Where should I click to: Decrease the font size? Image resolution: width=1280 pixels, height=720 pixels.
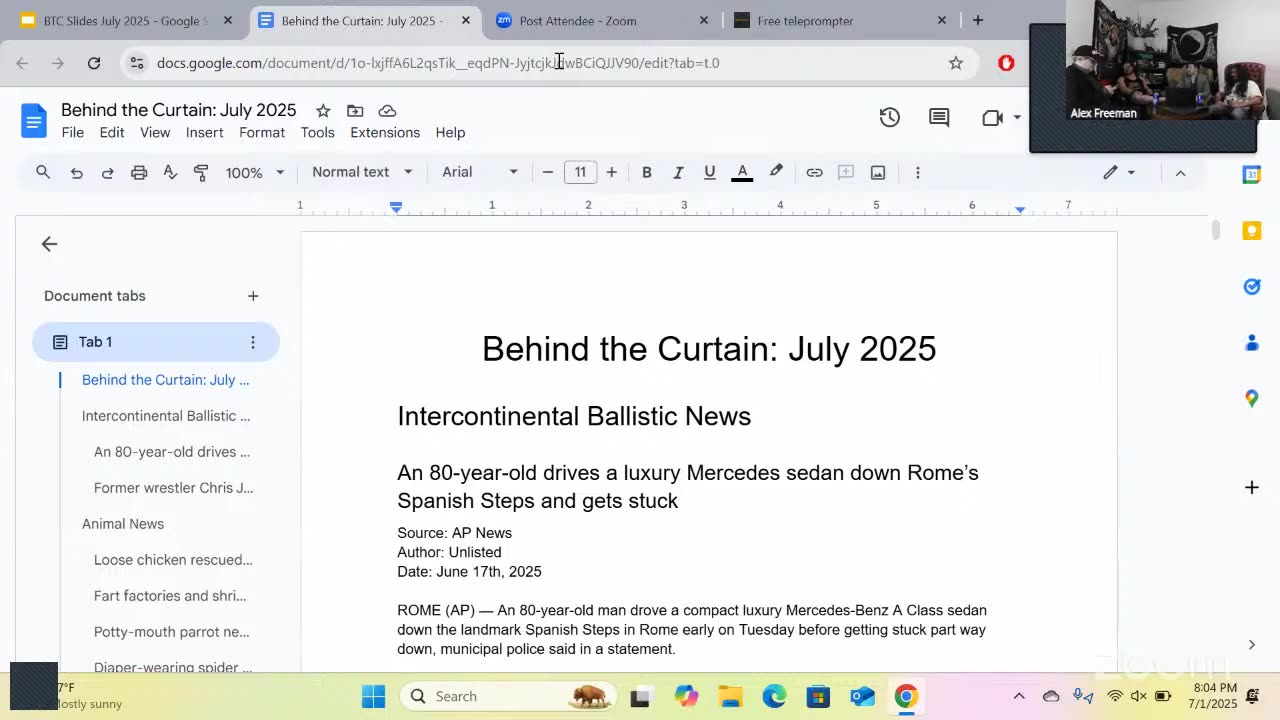point(547,172)
